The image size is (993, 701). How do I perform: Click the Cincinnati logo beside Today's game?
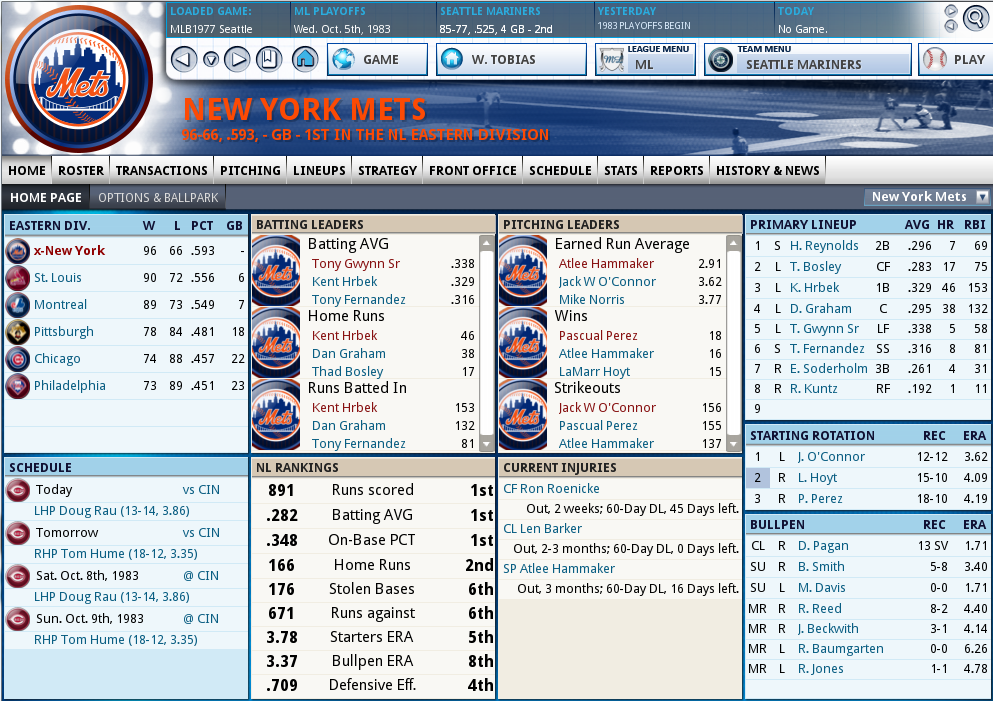(16, 490)
